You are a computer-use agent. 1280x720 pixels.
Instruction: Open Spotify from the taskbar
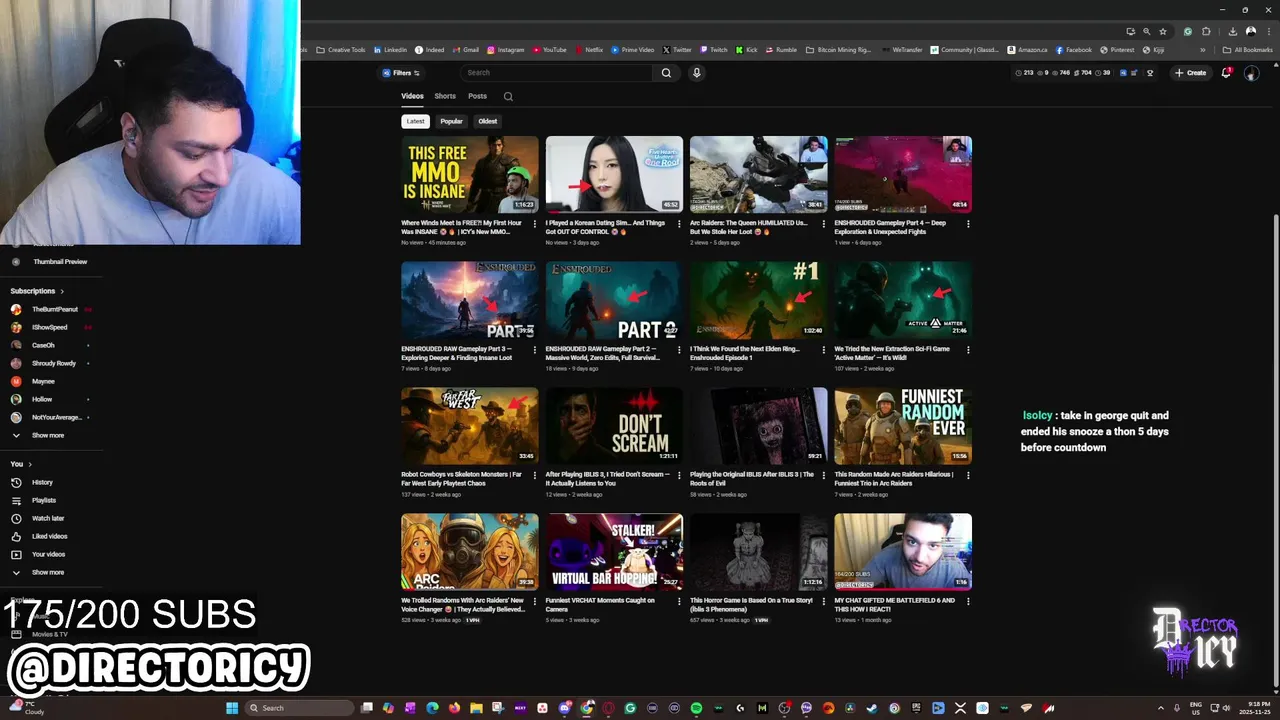click(696, 708)
